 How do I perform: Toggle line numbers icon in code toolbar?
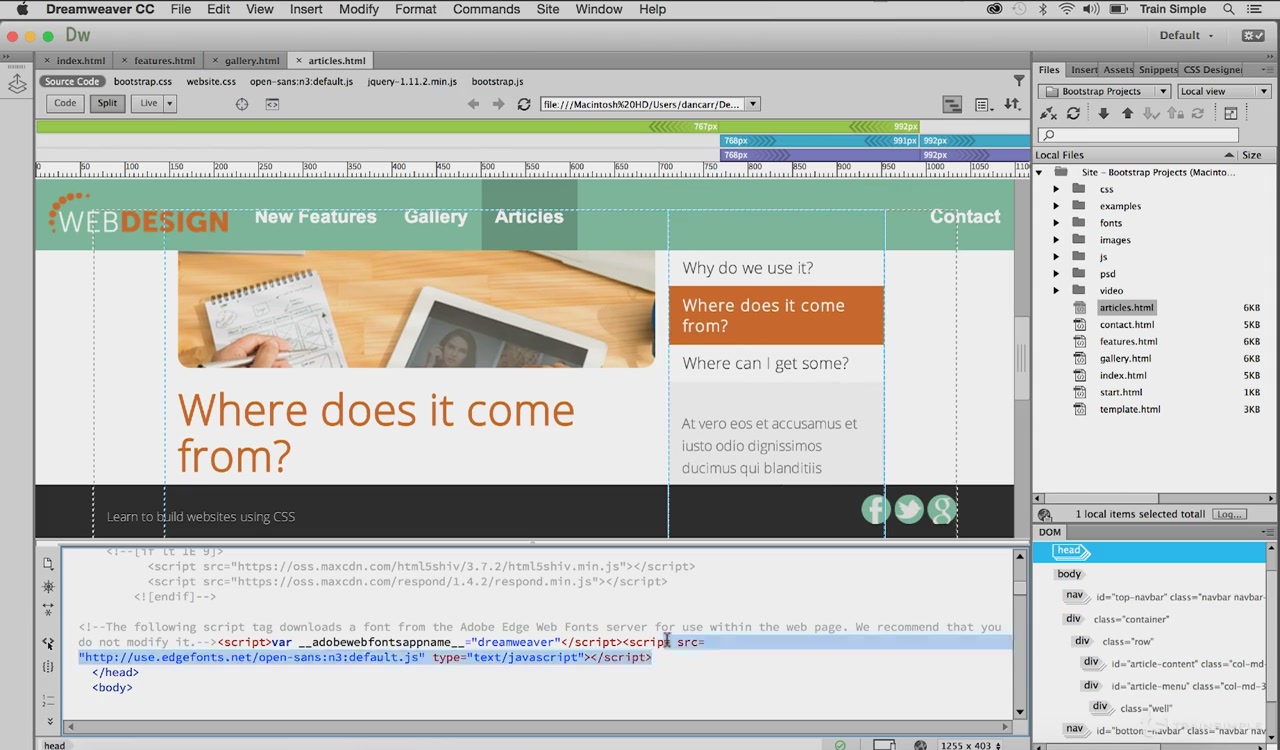pos(48,700)
